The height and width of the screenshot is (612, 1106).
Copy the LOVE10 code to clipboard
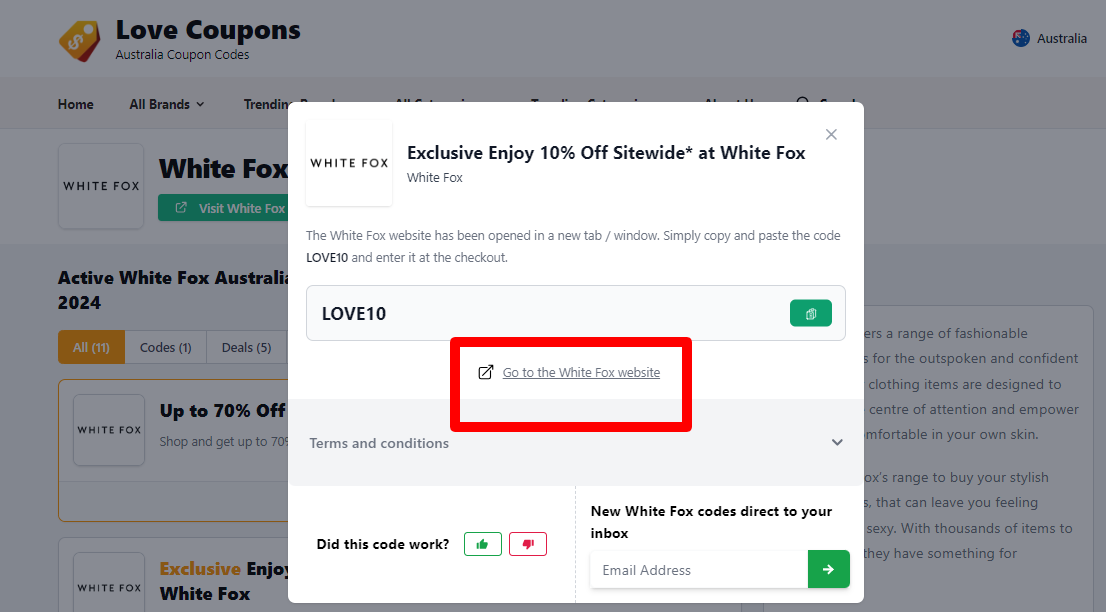810,312
